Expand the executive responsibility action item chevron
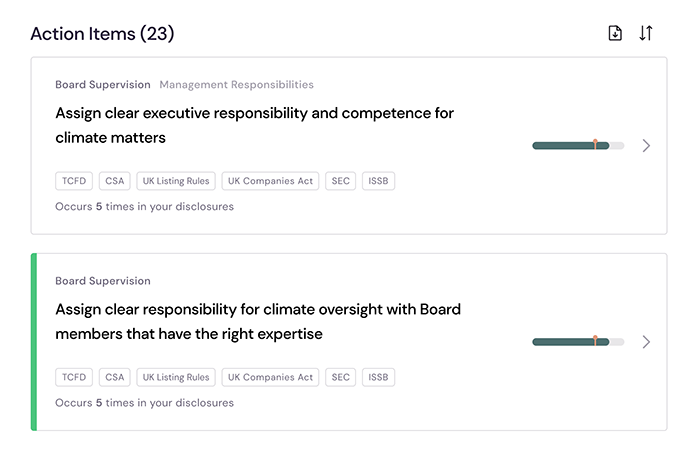 click(646, 145)
